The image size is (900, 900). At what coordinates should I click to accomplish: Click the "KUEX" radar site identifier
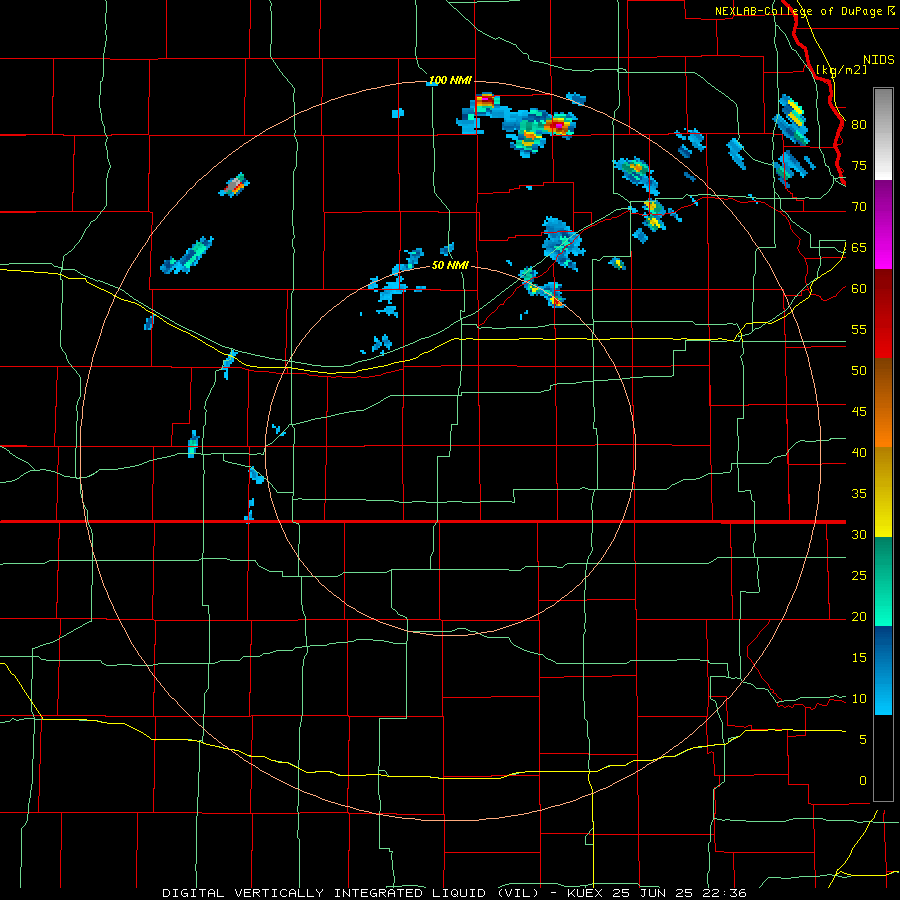(x=585, y=893)
